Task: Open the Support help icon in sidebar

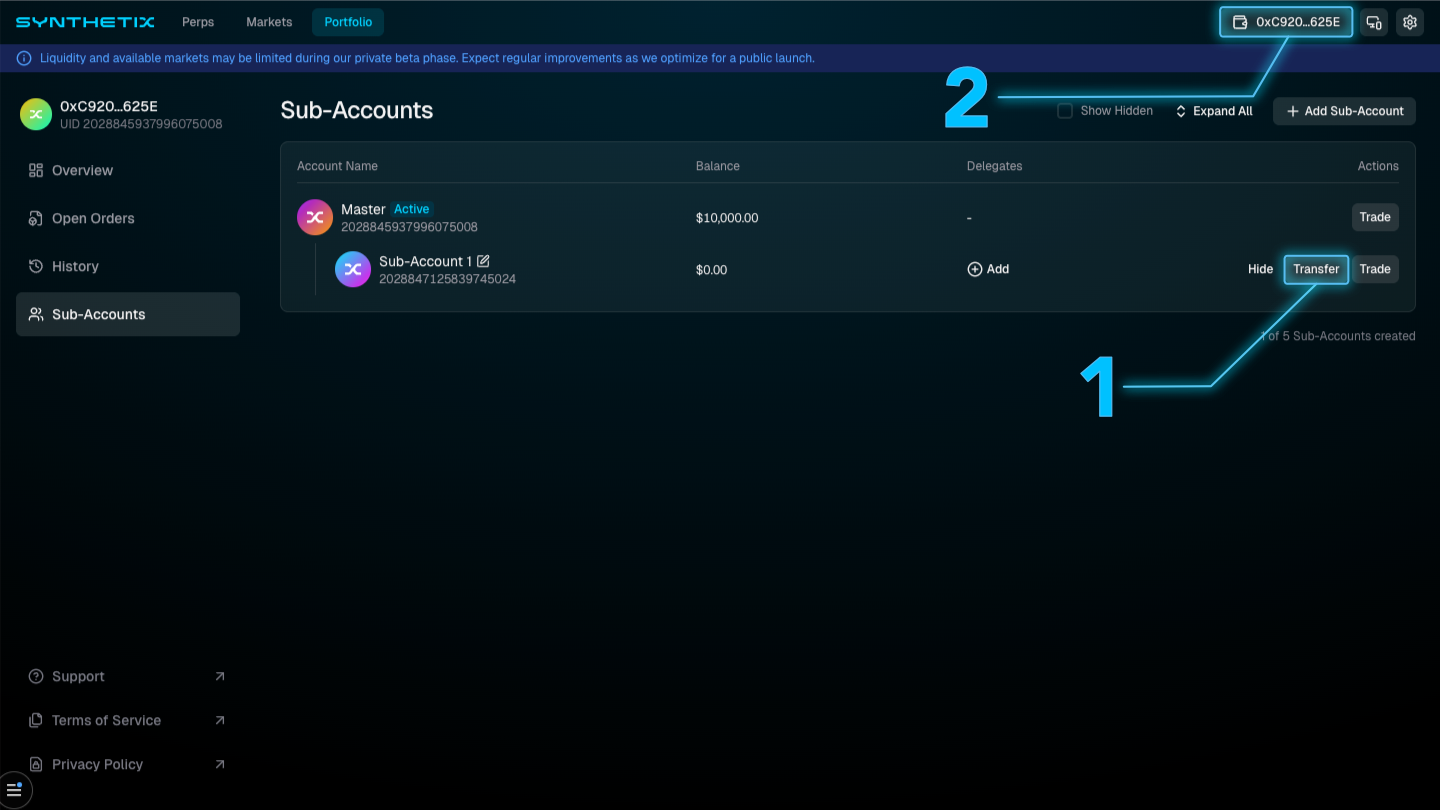Action: (x=36, y=676)
